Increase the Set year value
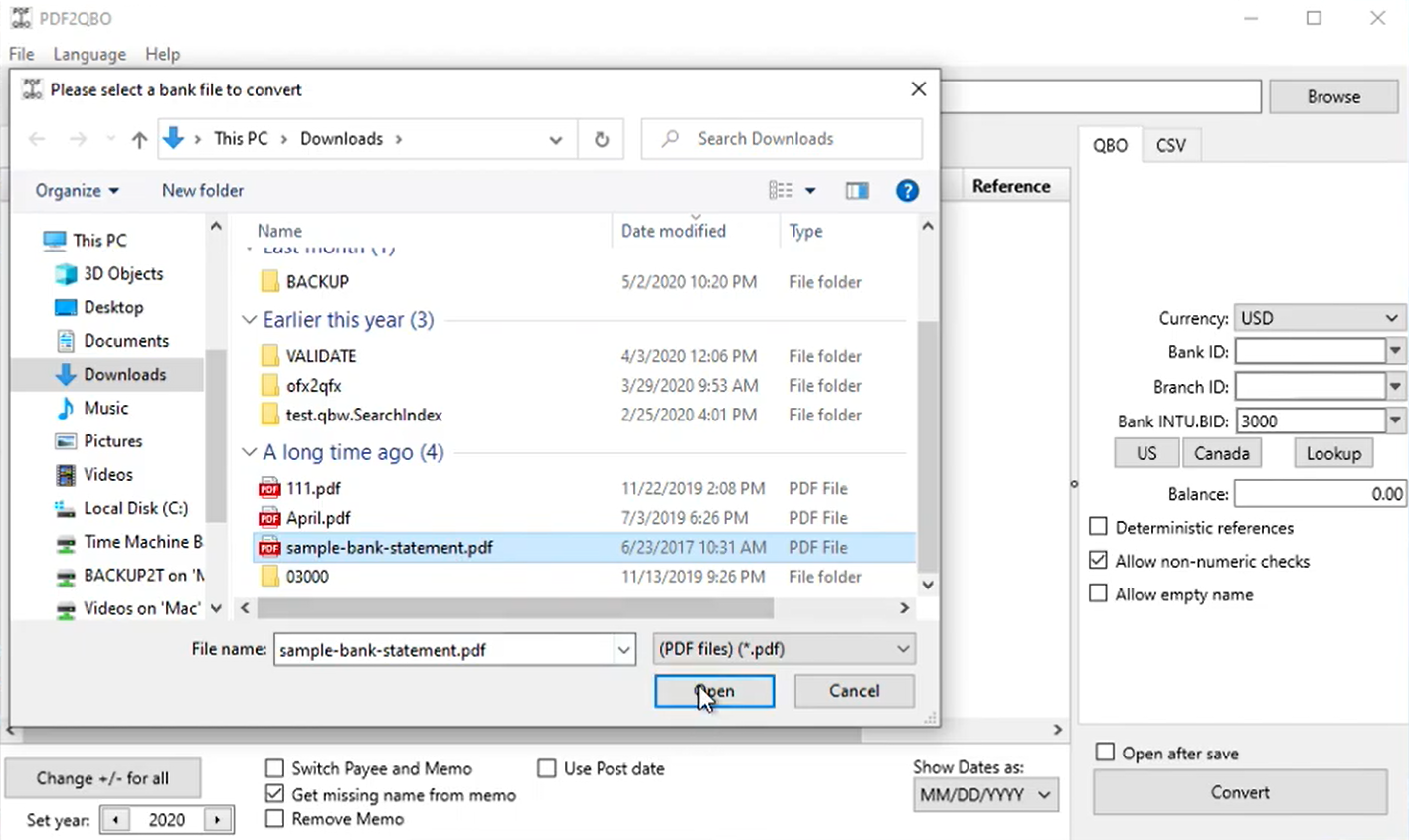The width and height of the screenshot is (1409, 840). tap(217, 820)
